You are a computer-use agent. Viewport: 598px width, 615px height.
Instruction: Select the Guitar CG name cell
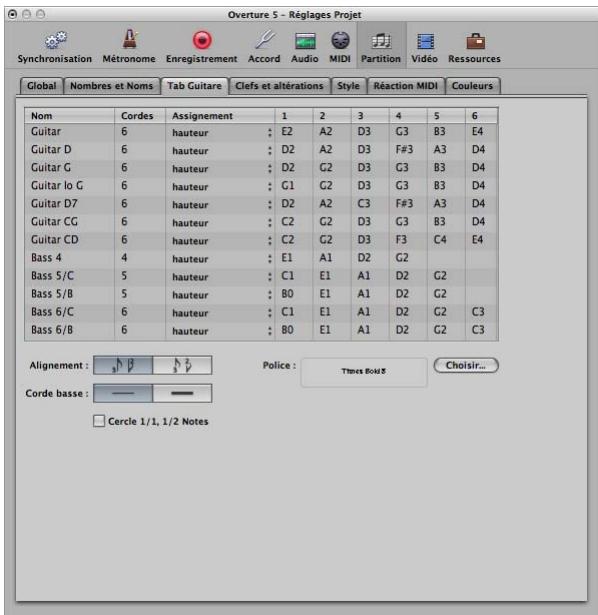55,222
